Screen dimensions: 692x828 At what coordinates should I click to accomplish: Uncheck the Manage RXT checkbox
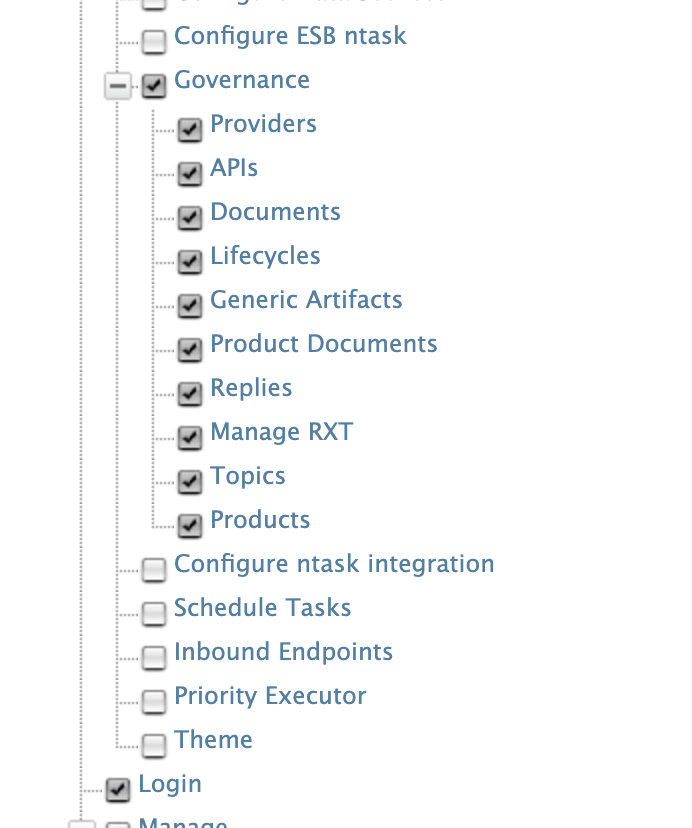click(189, 438)
